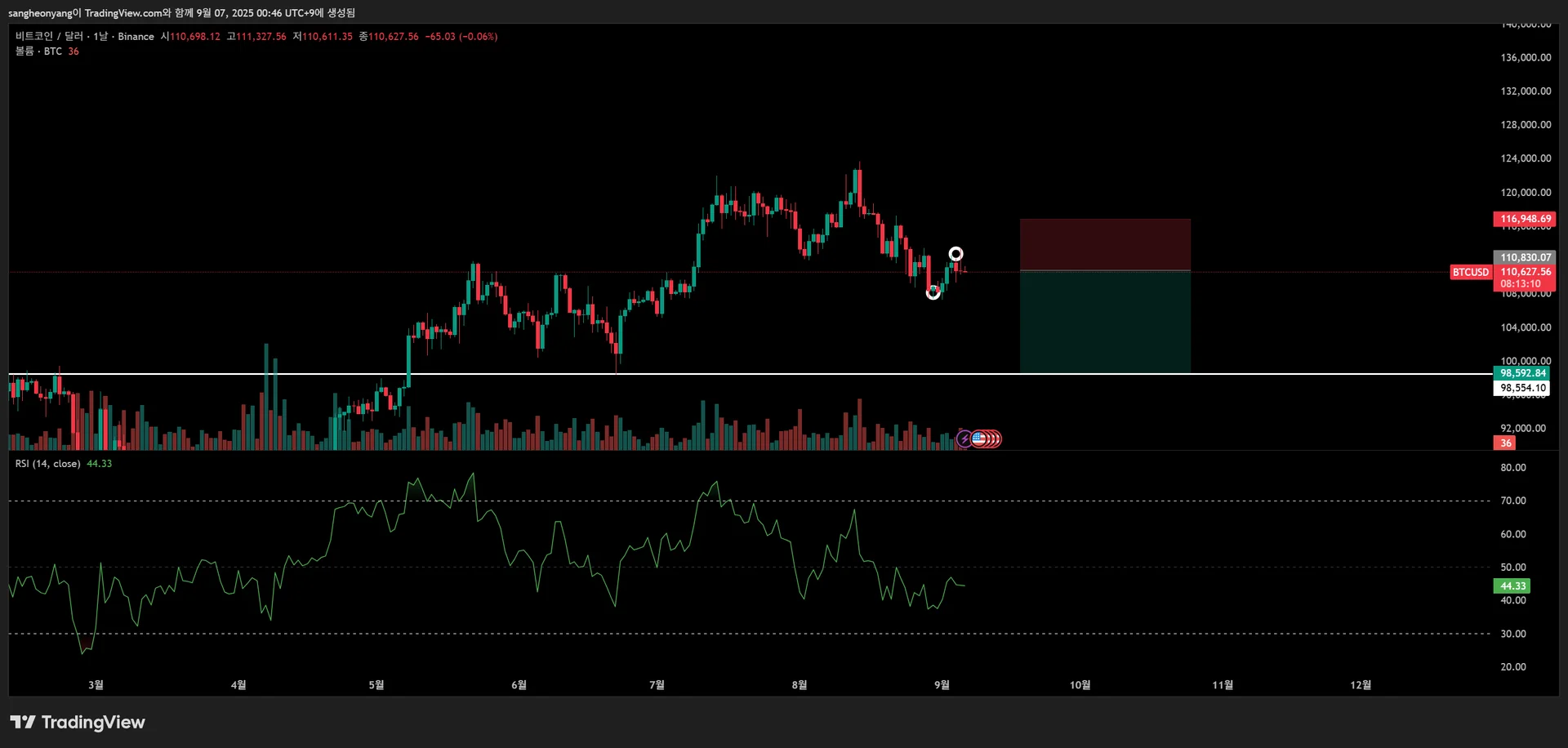Select the green profit zone of the short position
The height and width of the screenshot is (748, 1568).
1105,322
